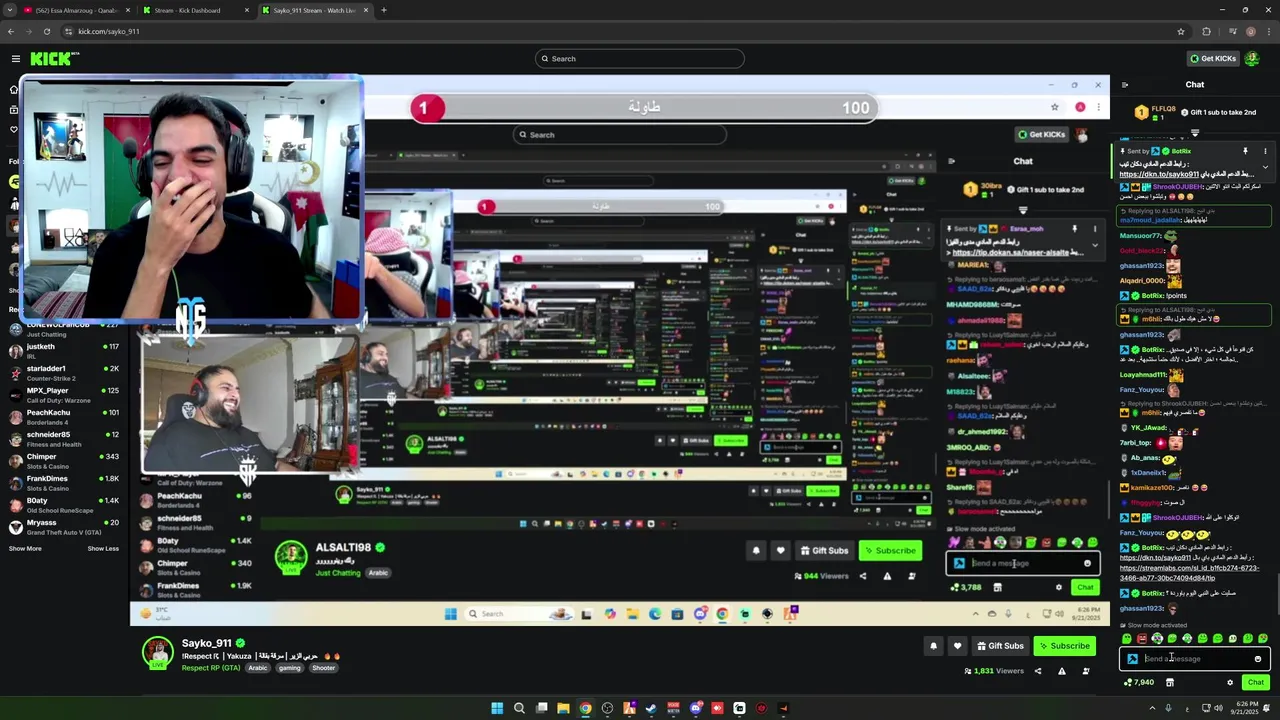The image size is (1280, 720).
Task: Reload the page
Action: tap(46, 31)
